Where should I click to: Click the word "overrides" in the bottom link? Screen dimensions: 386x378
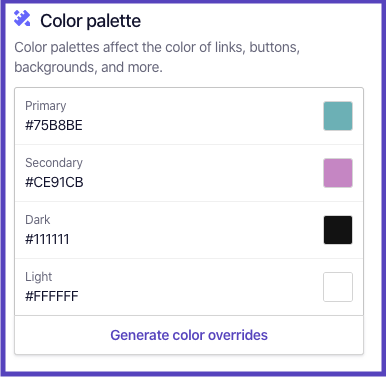[x=238, y=335]
